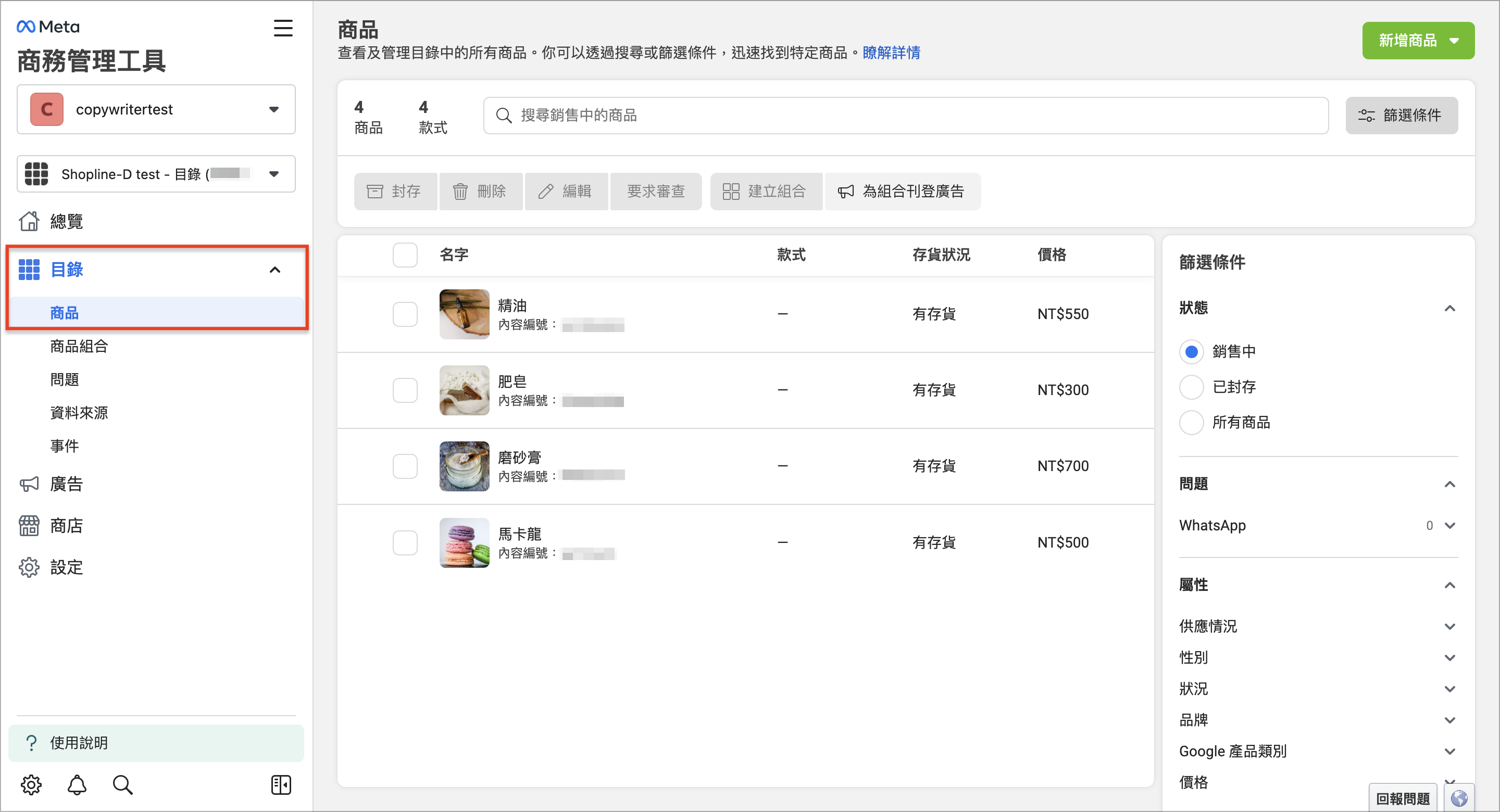The image size is (1500, 812).
Task: Click the grid icon on 建立組合
Action: point(731,192)
